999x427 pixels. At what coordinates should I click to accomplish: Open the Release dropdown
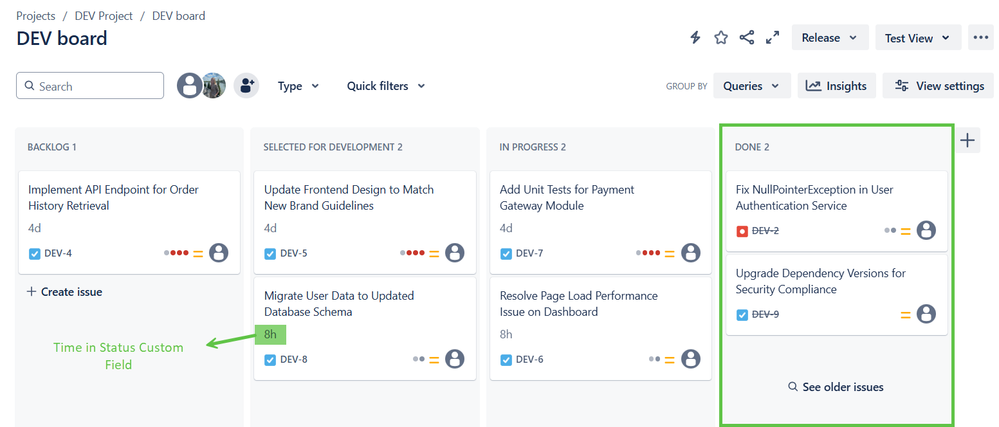pos(830,38)
